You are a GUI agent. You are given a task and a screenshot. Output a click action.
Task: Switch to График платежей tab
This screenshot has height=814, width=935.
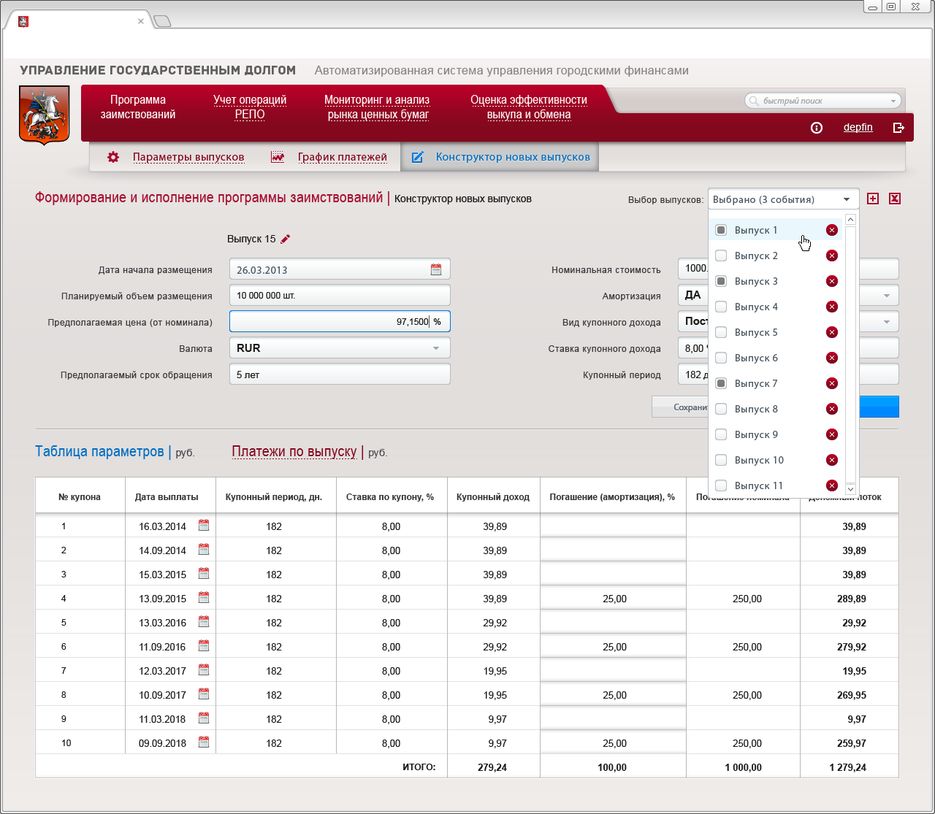(342, 157)
